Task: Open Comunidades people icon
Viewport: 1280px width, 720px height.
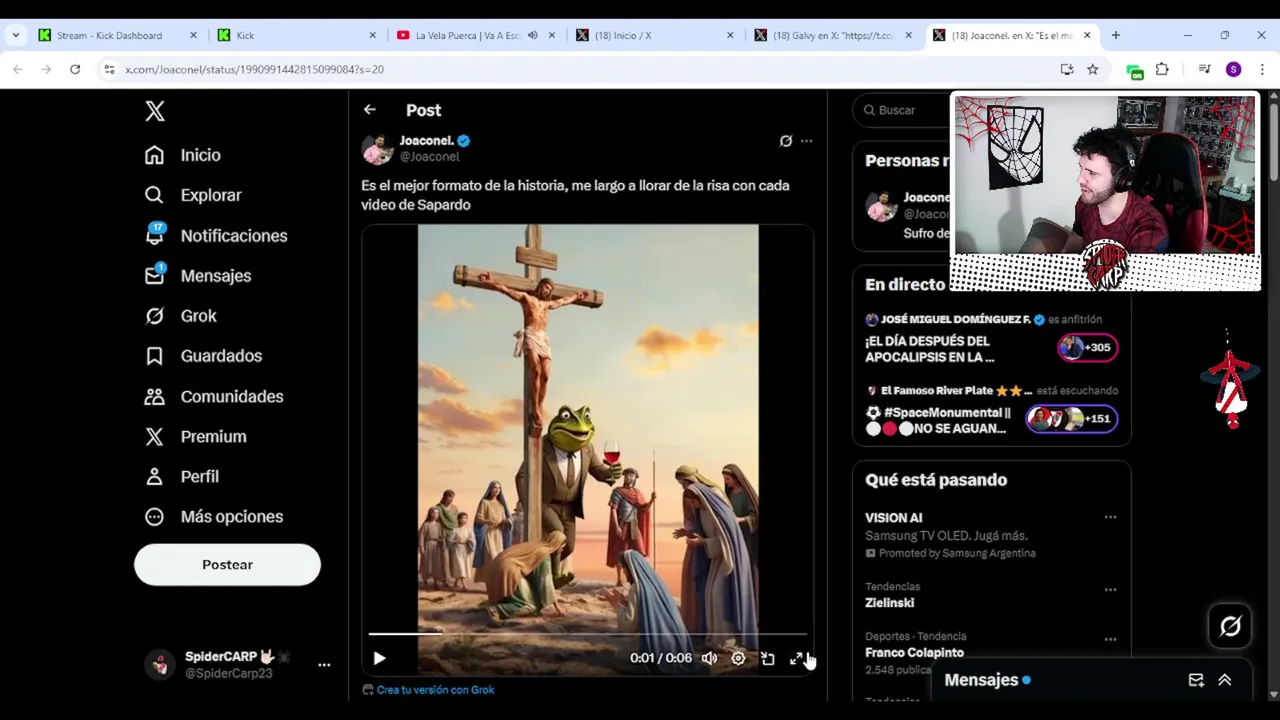Action: pyautogui.click(x=154, y=396)
